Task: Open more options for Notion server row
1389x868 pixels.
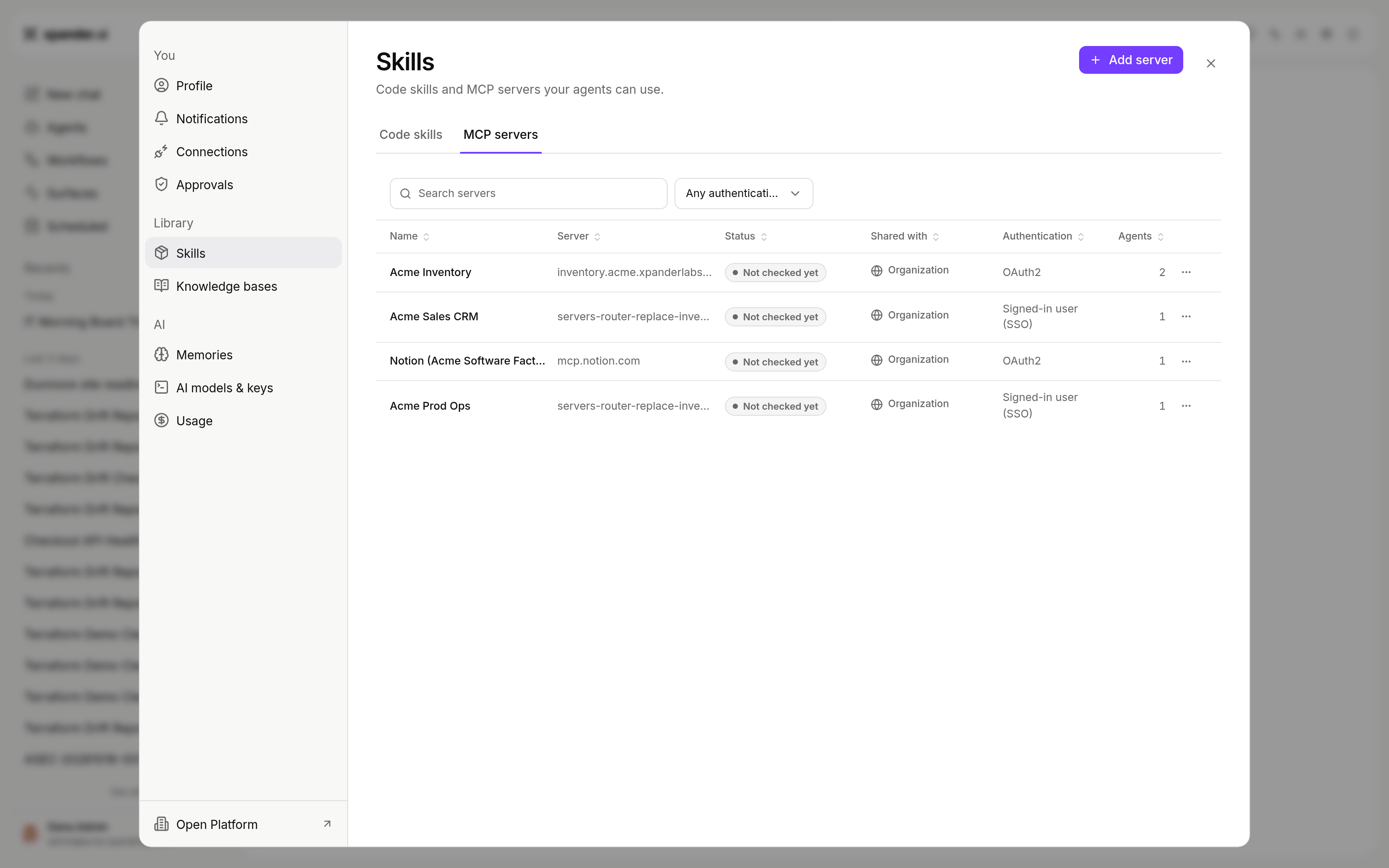Action: (1186, 361)
